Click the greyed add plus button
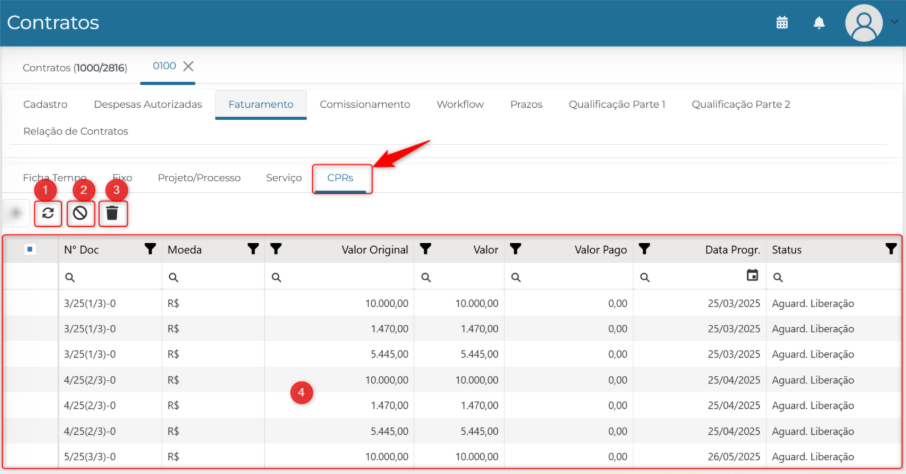 [16, 213]
